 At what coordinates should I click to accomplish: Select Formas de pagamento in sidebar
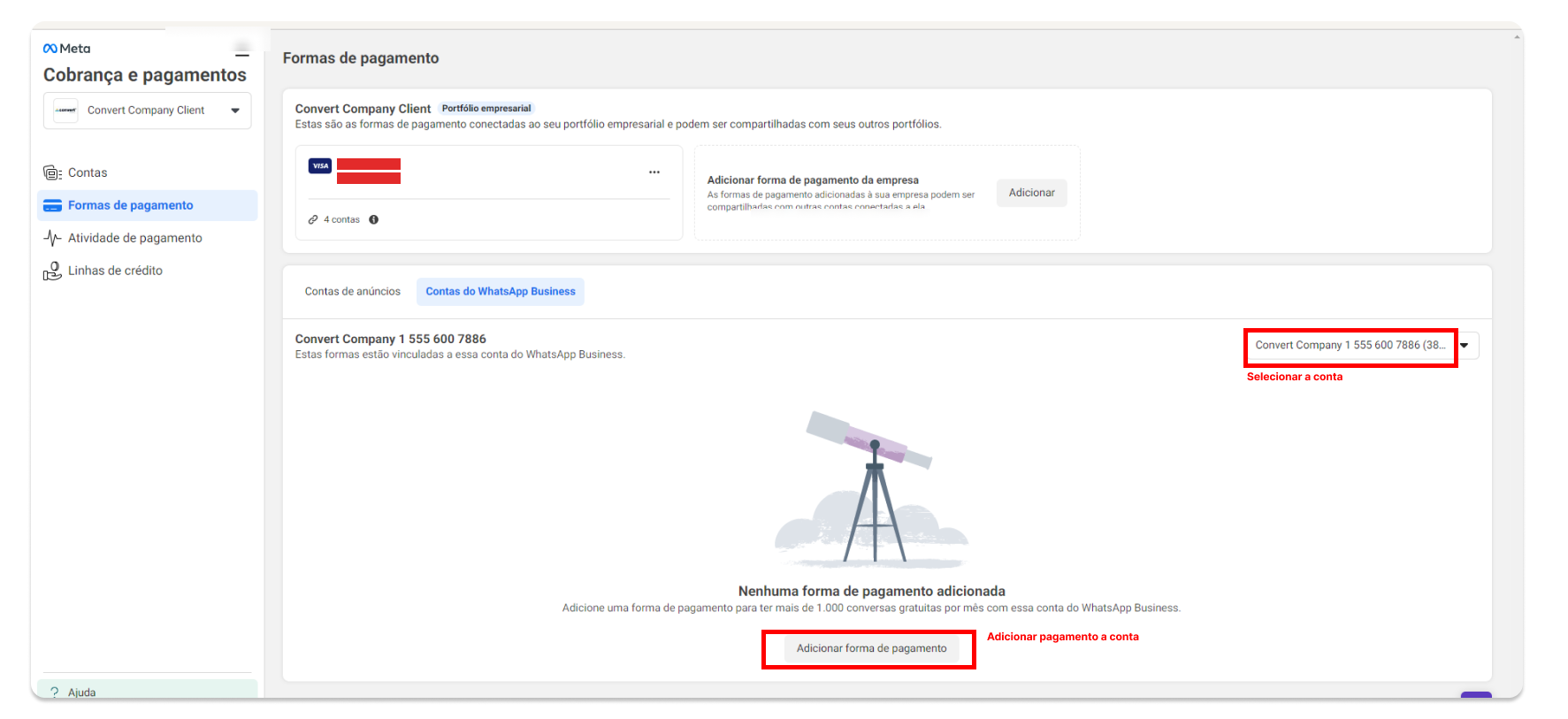coord(147,205)
